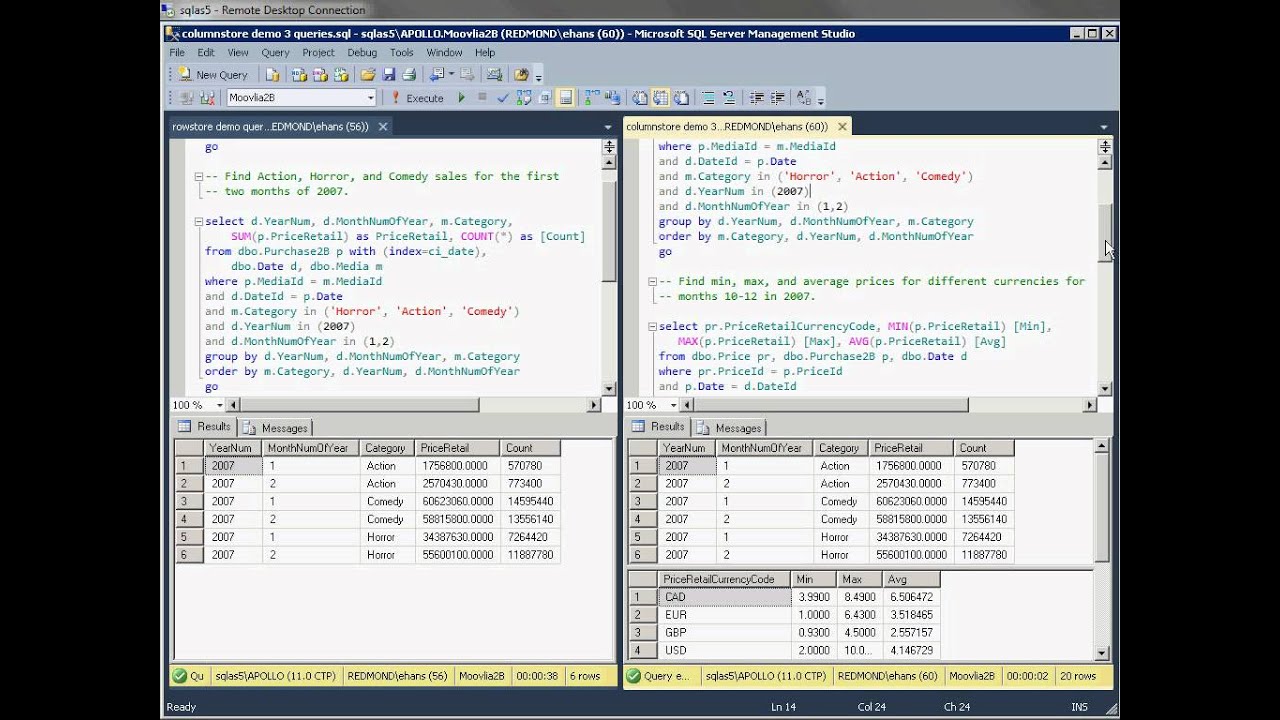
Task: Click the Remote Desktop Connection title bar
Action: (x=640, y=10)
